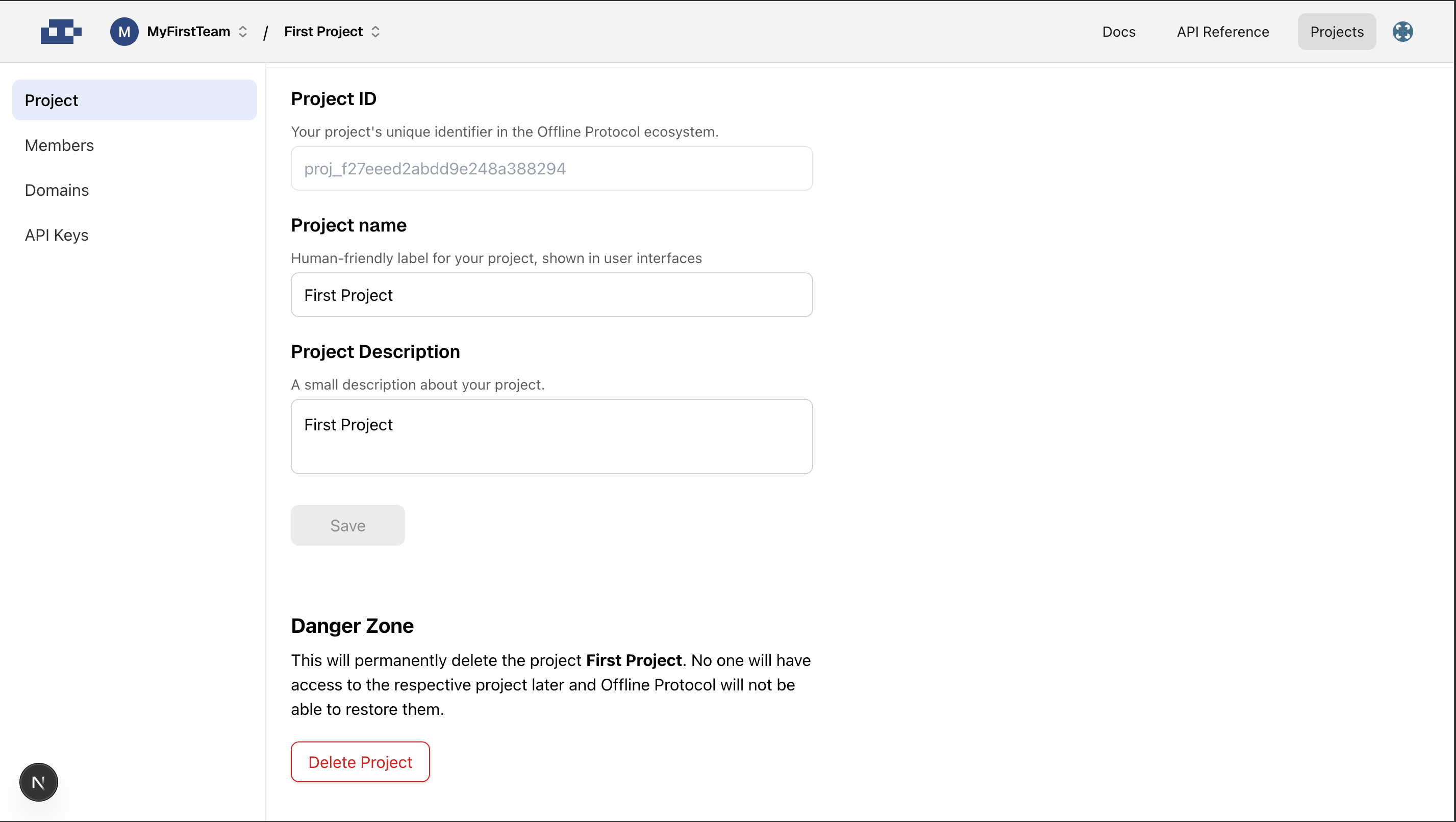Open the user profile icon at top right
This screenshot has height=822, width=1456.
click(1403, 32)
